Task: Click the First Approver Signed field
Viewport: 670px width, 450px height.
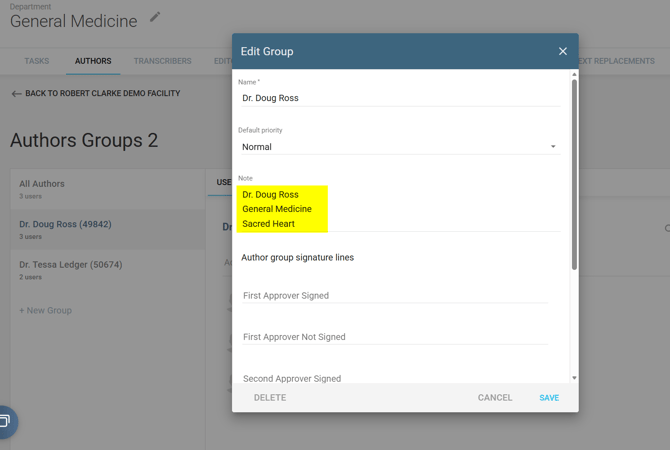Action: 395,296
